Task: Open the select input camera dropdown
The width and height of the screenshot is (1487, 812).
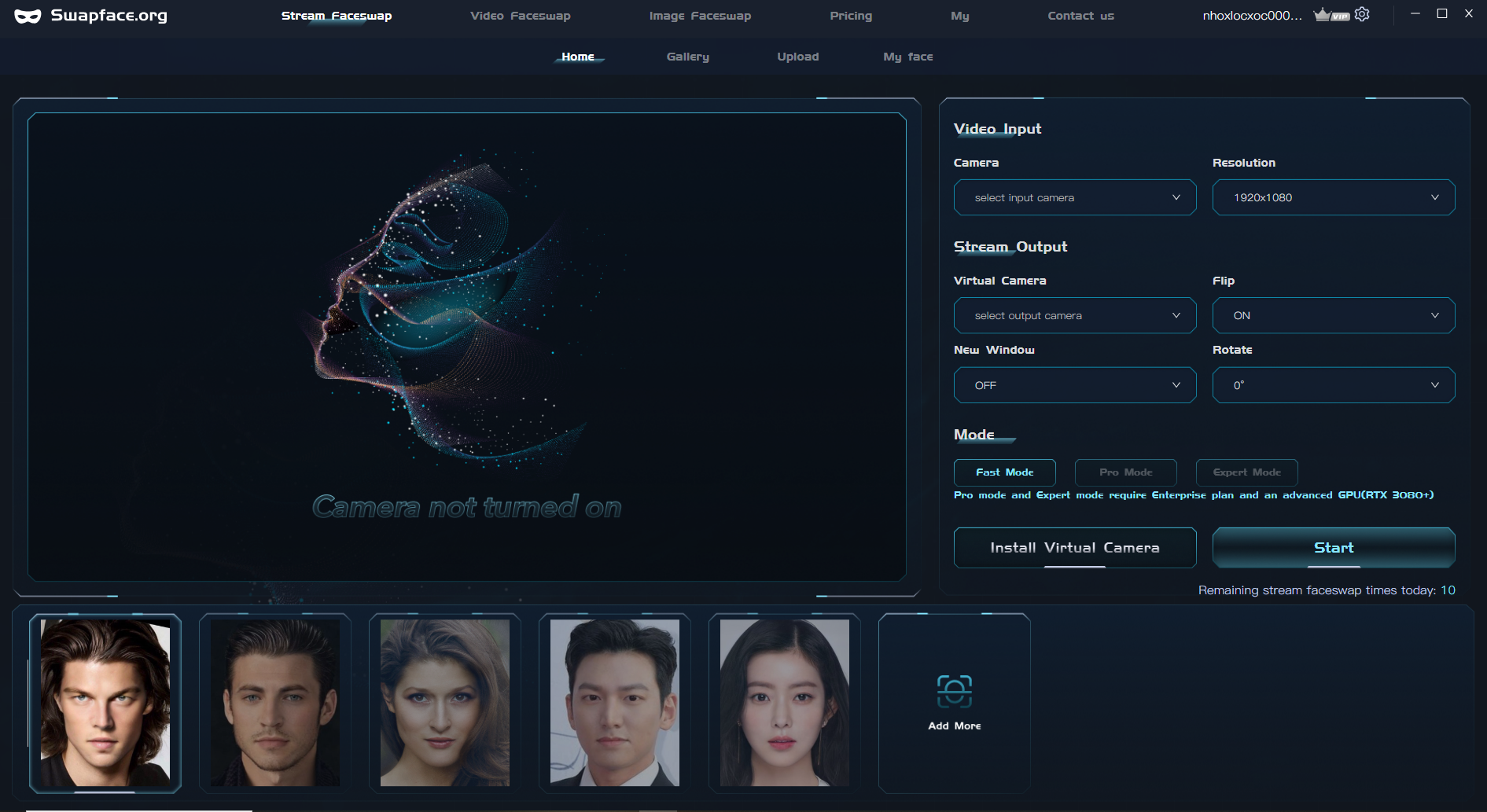Action: [x=1074, y=197]
